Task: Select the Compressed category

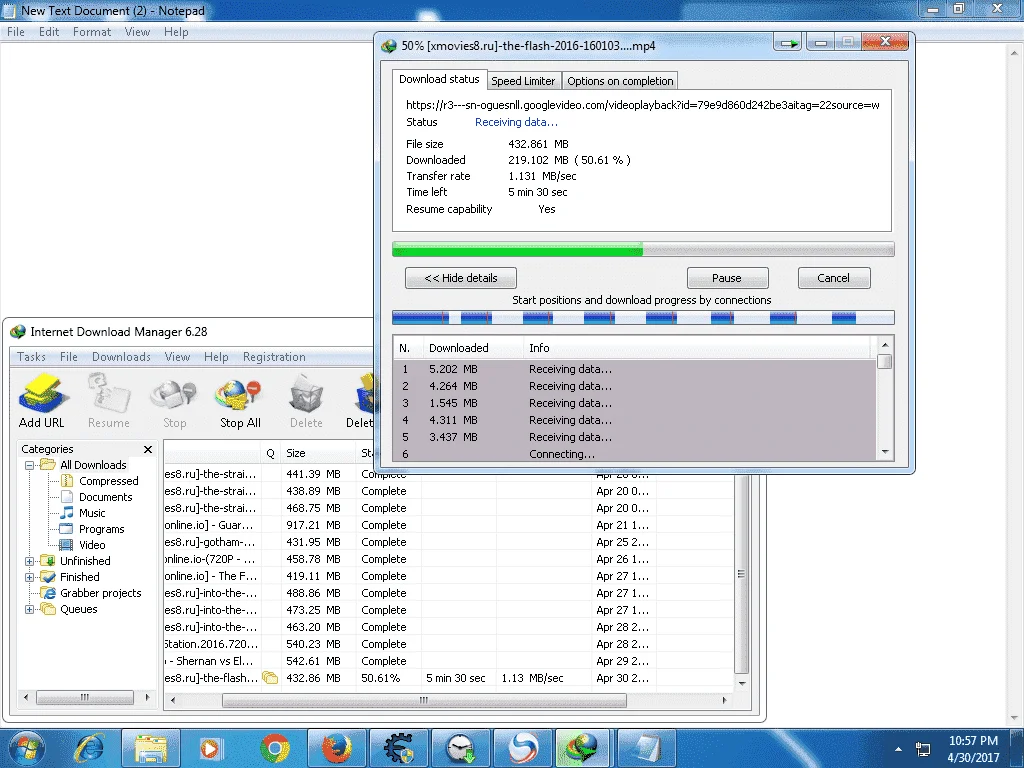Action: click(x=108, y=481)
